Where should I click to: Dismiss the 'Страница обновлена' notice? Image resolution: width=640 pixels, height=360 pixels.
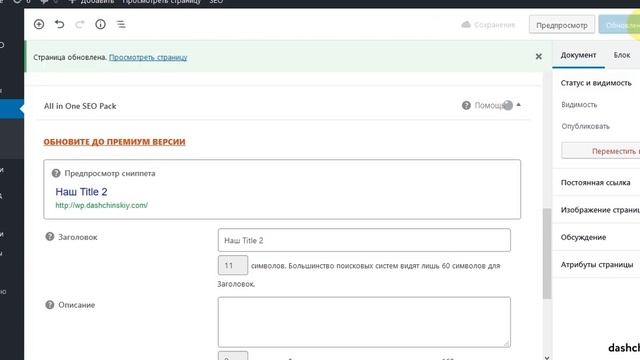(x=538, y=56)
